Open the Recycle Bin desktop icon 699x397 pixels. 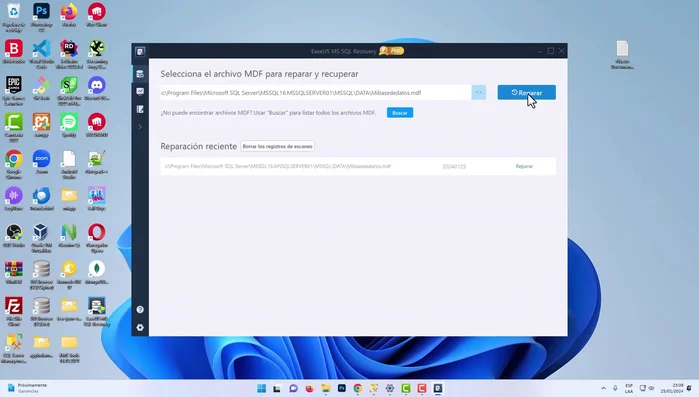pos(14,17)
